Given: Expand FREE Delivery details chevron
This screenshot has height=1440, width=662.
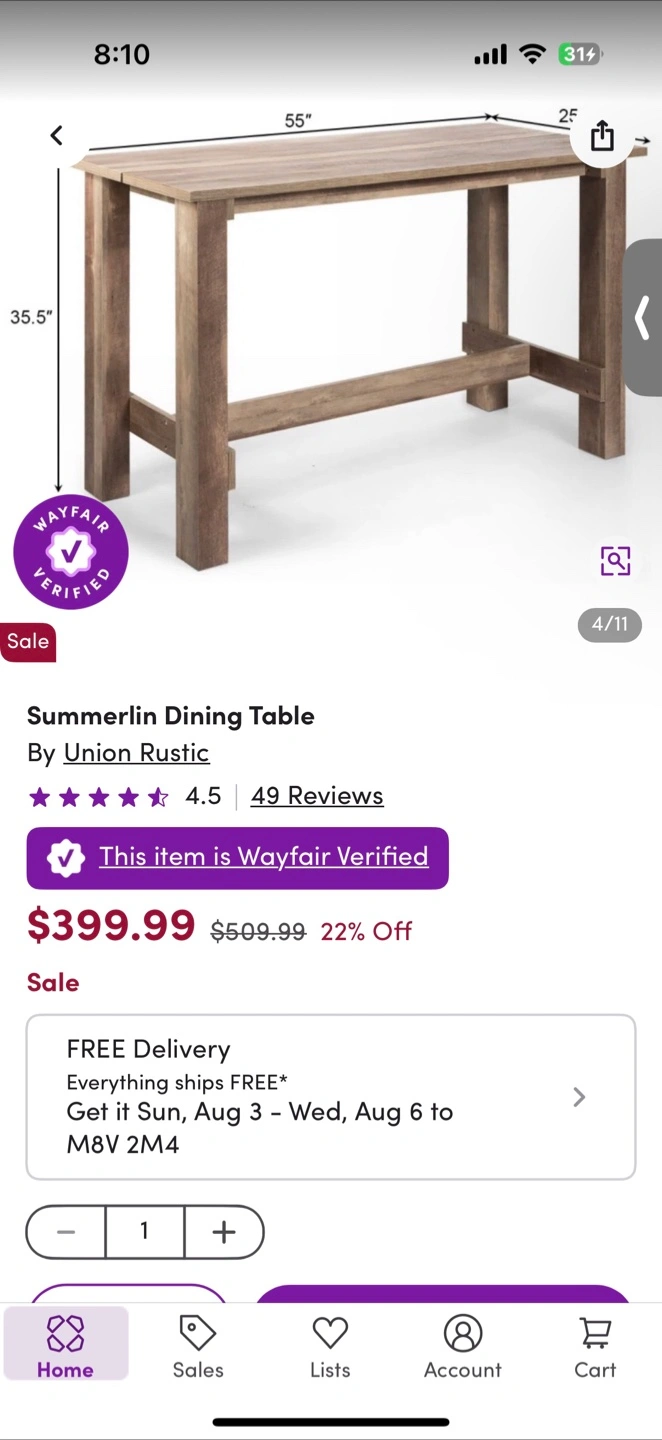Looking at the screenshot, I should [579, 1097].
